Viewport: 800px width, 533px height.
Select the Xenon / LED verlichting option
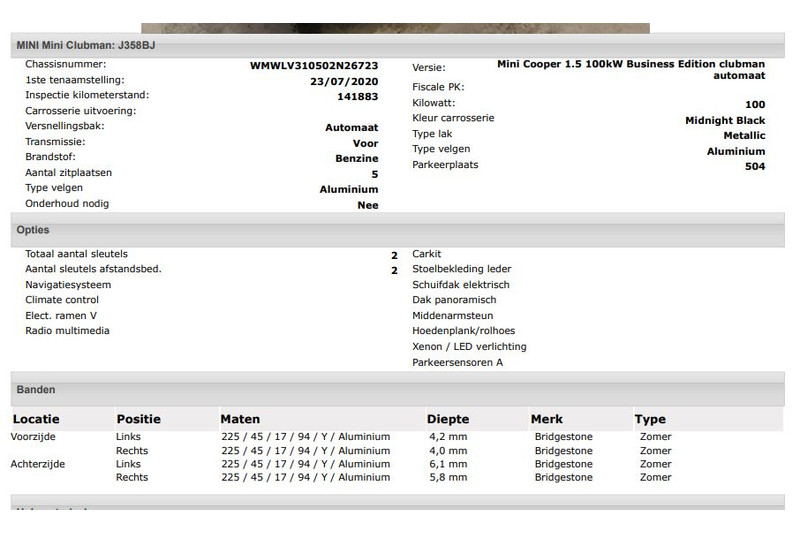pyautogui.click(x=469, y=347)
